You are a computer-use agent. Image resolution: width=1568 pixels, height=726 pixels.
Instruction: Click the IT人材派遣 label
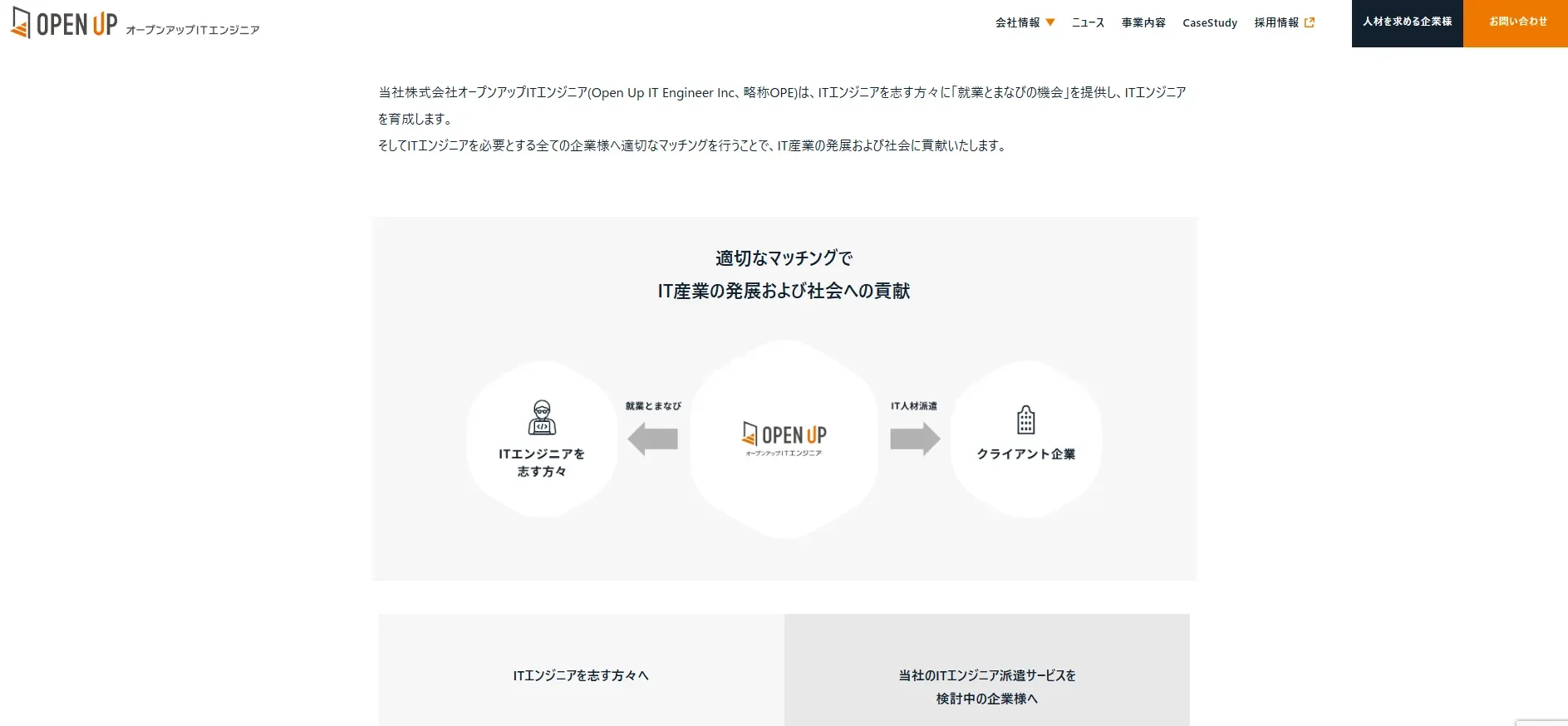click(x=914, y=406)
